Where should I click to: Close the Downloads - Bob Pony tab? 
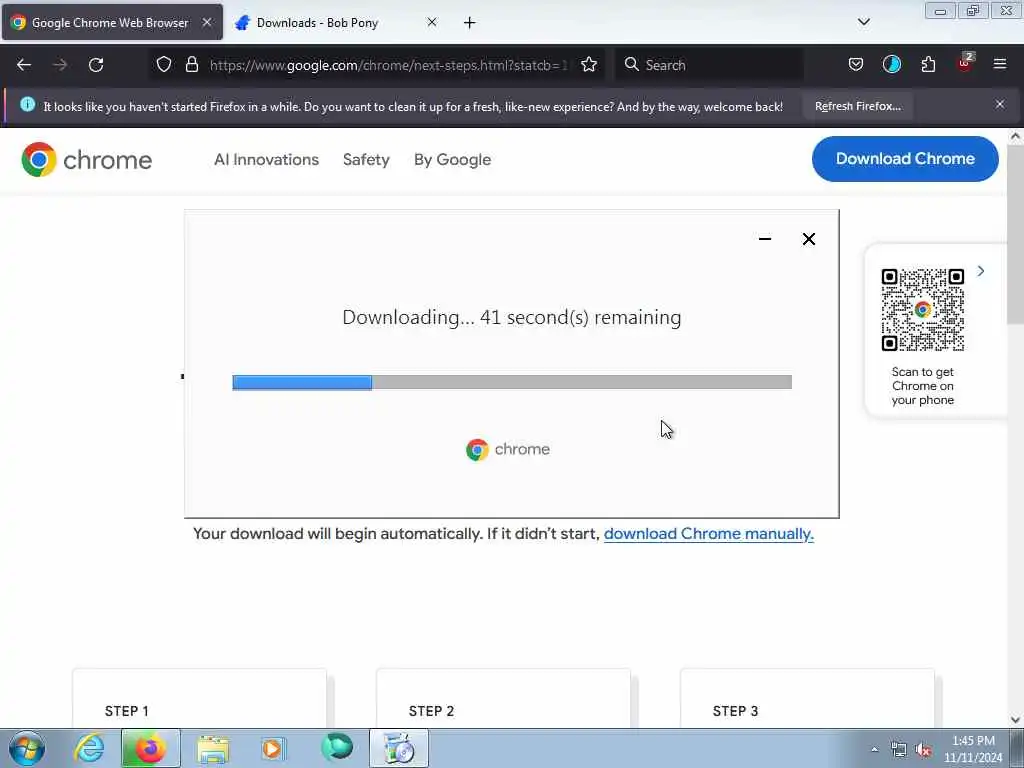[432, 22]
